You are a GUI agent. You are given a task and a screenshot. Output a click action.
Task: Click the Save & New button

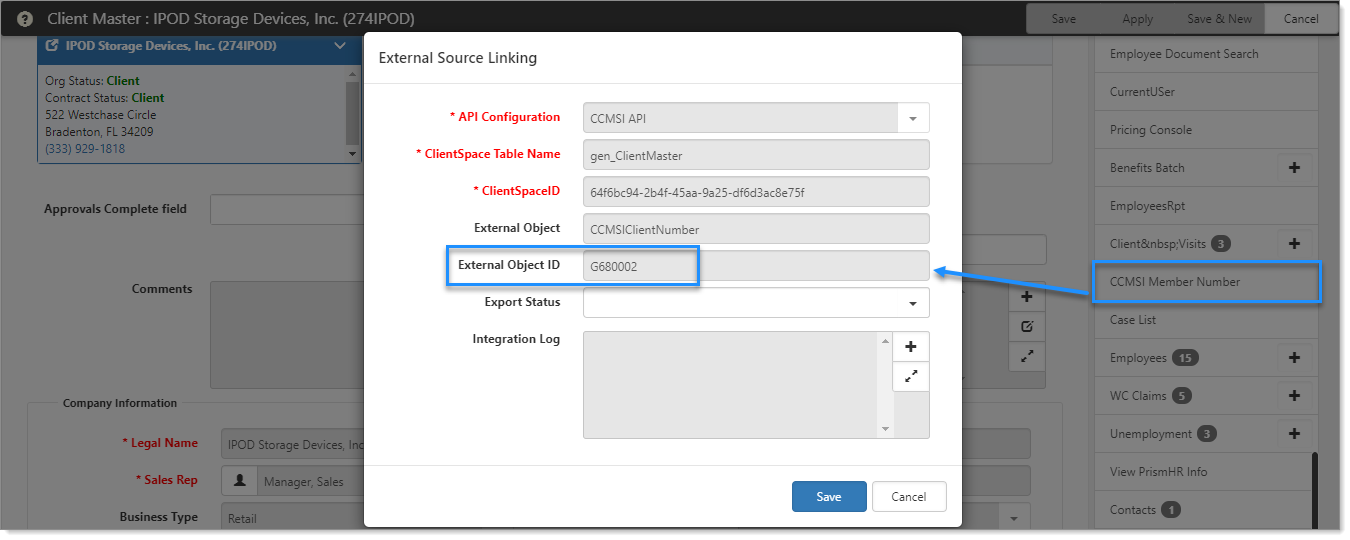(x=1219, y=19)
